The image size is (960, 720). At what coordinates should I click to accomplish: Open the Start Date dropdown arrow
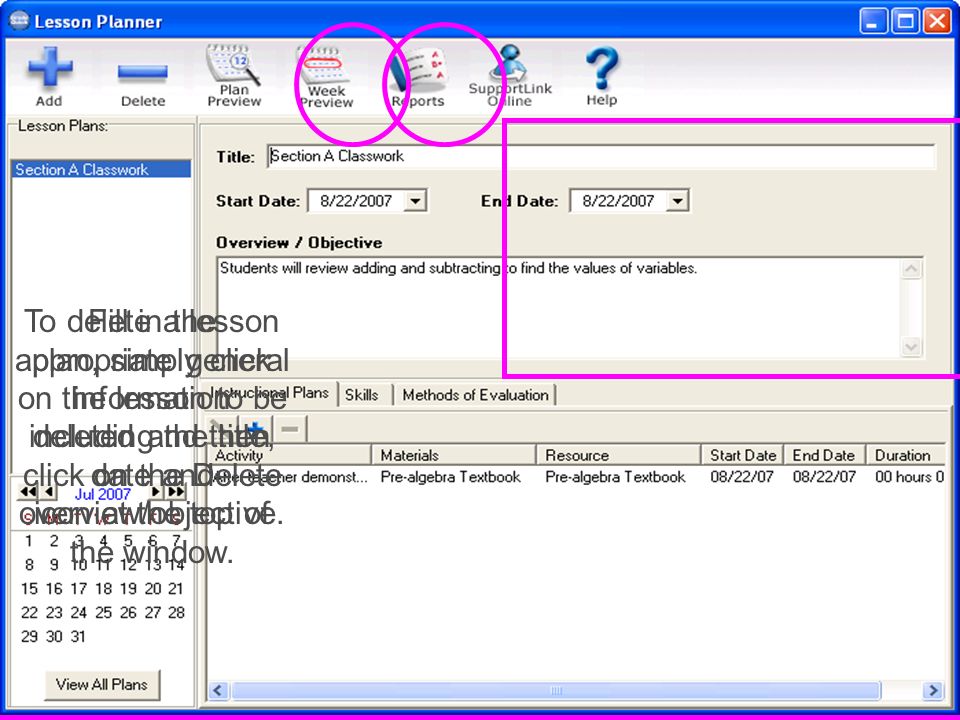coord(415,201)
